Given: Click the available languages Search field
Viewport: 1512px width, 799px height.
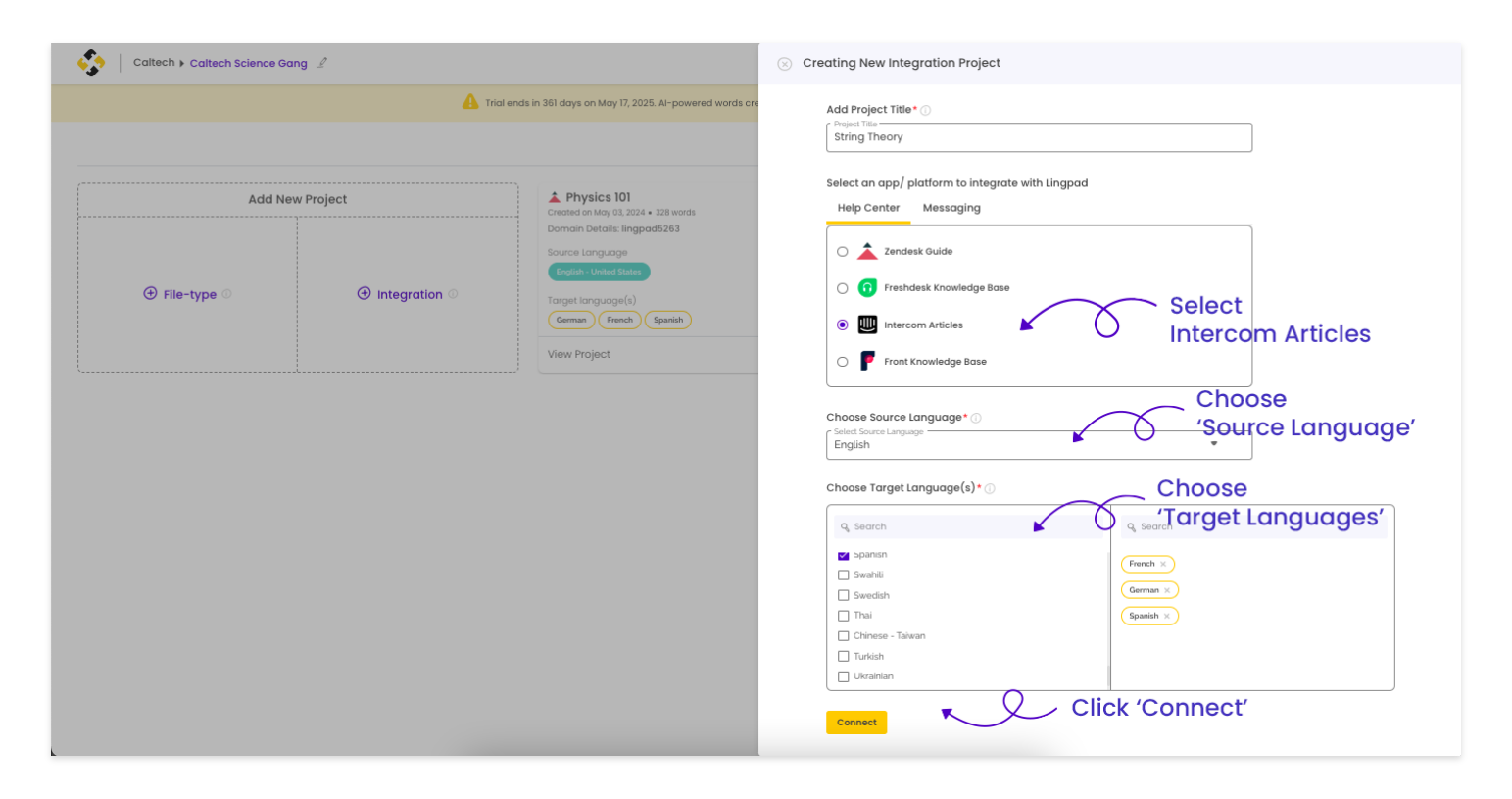Looking at the screenshot, I should coord(970,526).
